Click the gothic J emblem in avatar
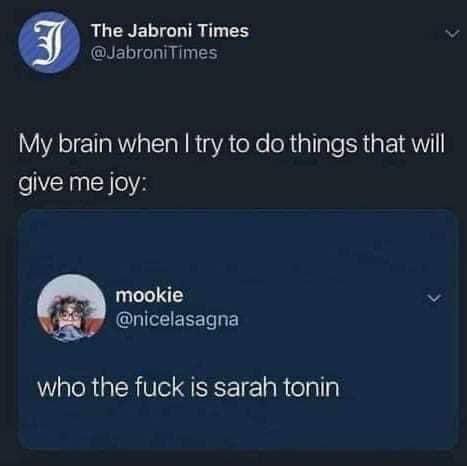The image size is (467, 466). 49,43
